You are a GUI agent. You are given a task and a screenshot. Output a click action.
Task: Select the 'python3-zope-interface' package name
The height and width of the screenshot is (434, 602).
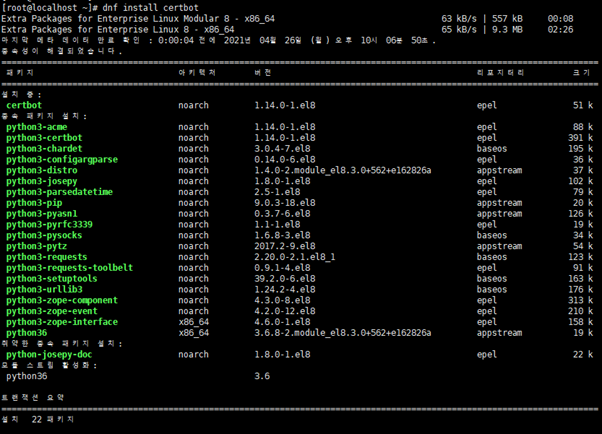[x=62, y=322]
